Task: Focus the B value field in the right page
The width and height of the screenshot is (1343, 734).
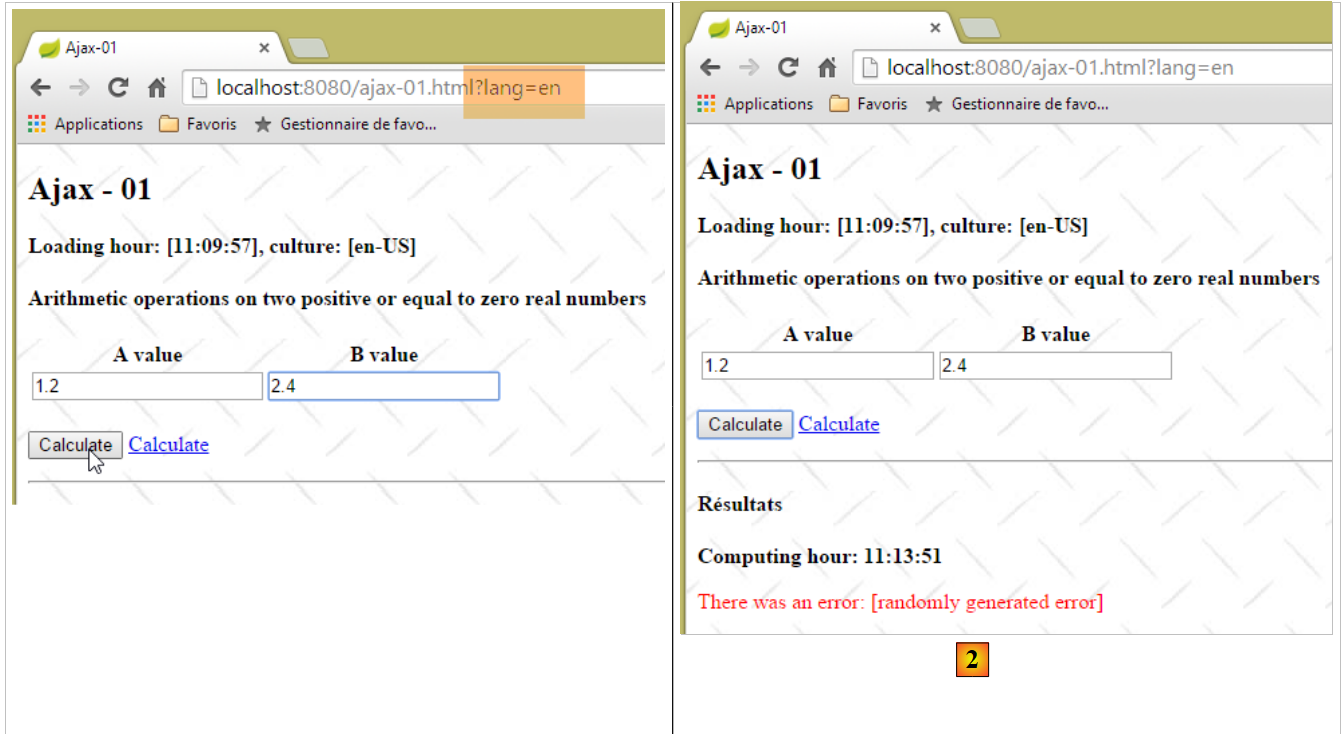Action: click(x=1055, y=366)
